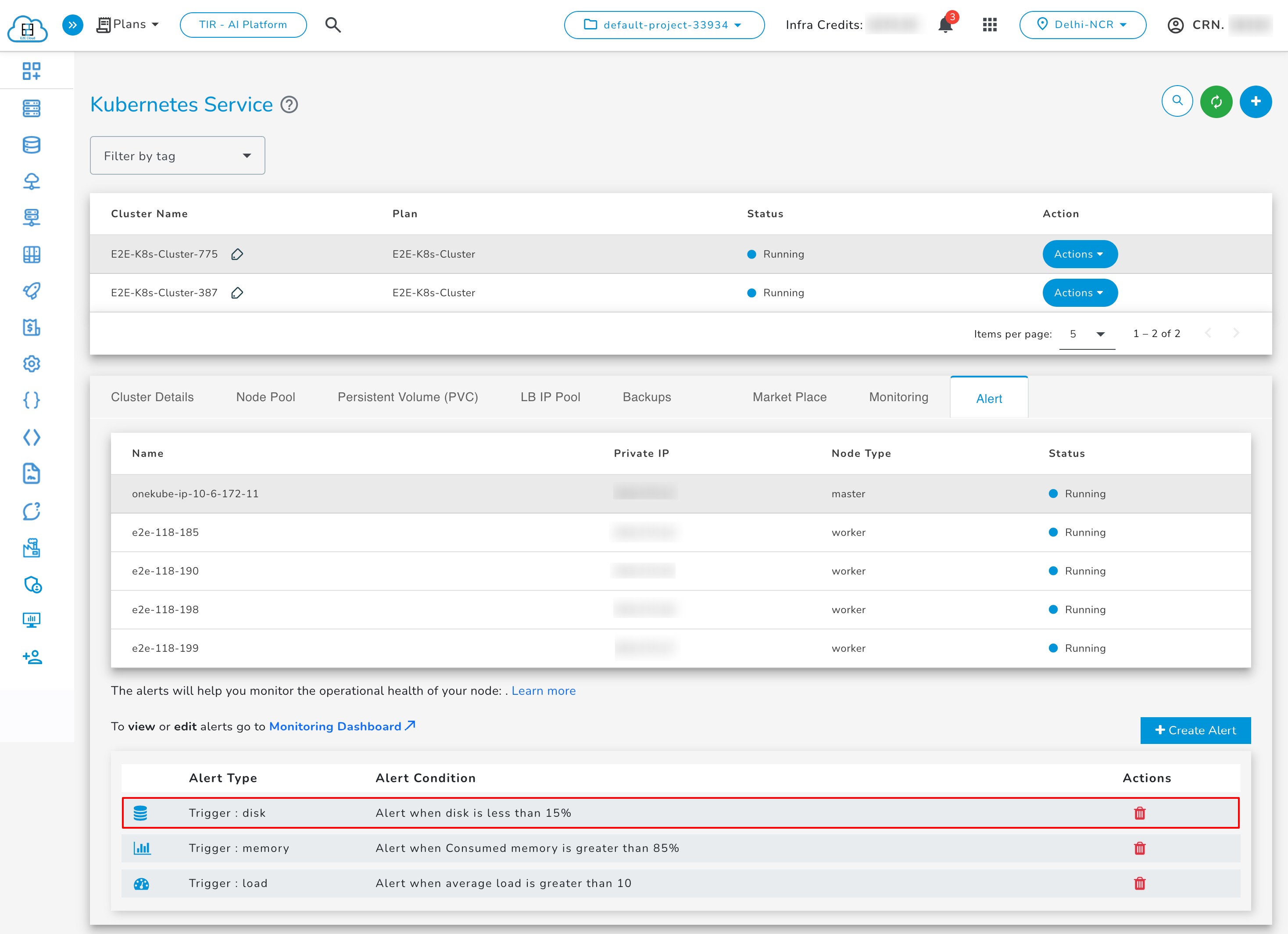The height and width of the screenshot is (934, 1288).
Task: Open the angle brackets code icon in sidebar
Action: tap(31, 437)
